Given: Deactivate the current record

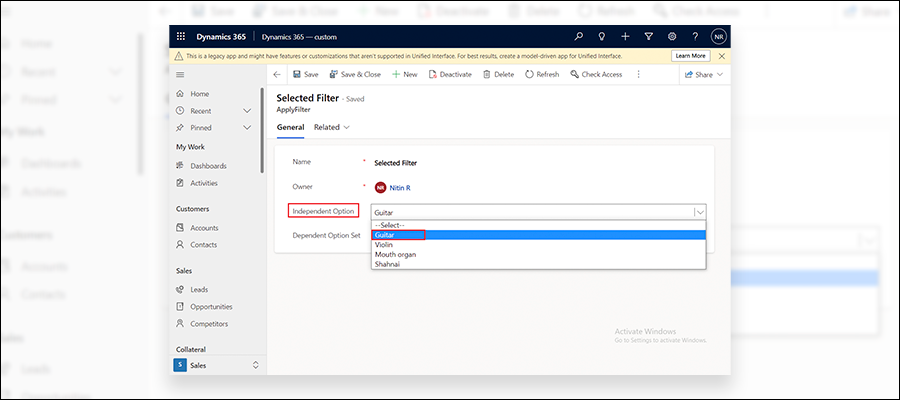Looking at the screenshot, I should 451,75.
